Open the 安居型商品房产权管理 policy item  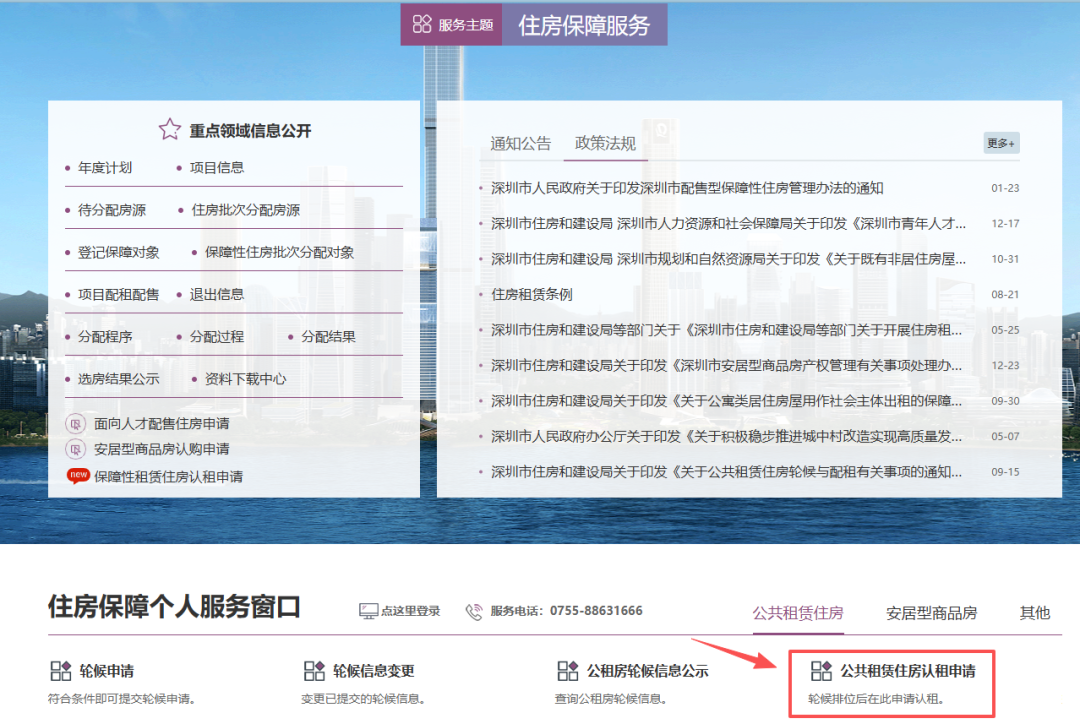[x=727, y=365]
